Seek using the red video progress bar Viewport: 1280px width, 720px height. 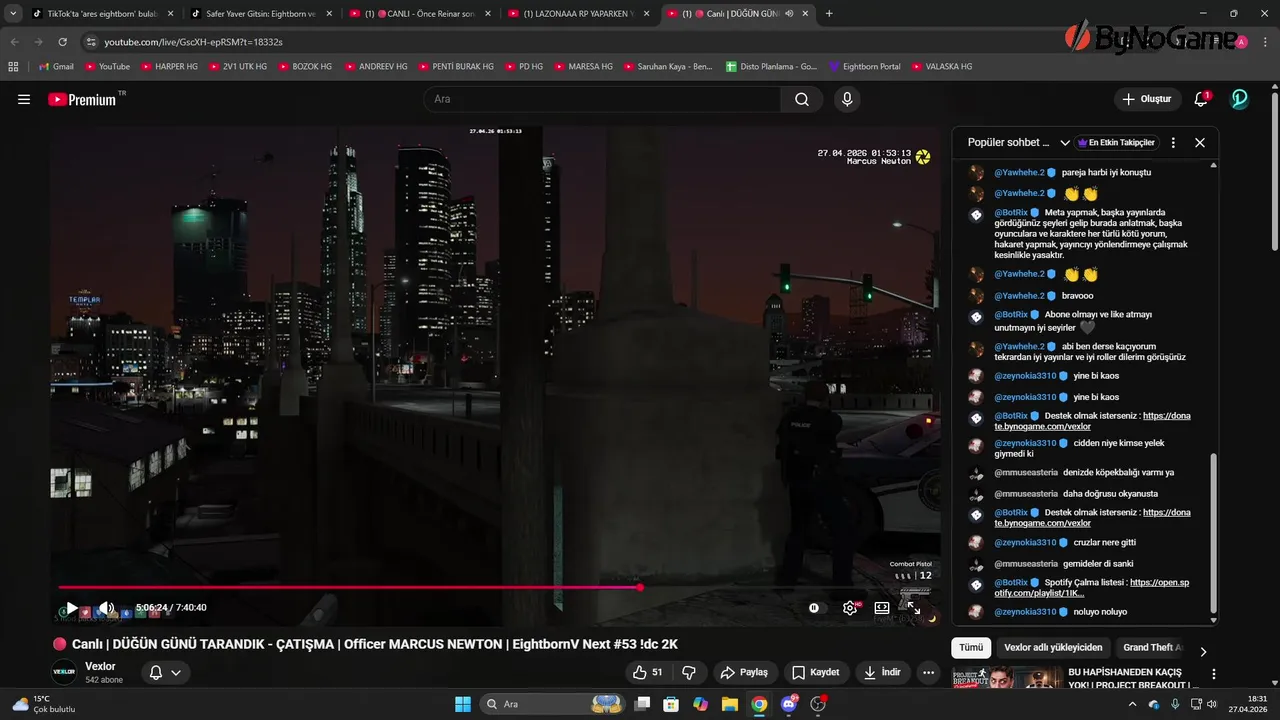(494, 587)
